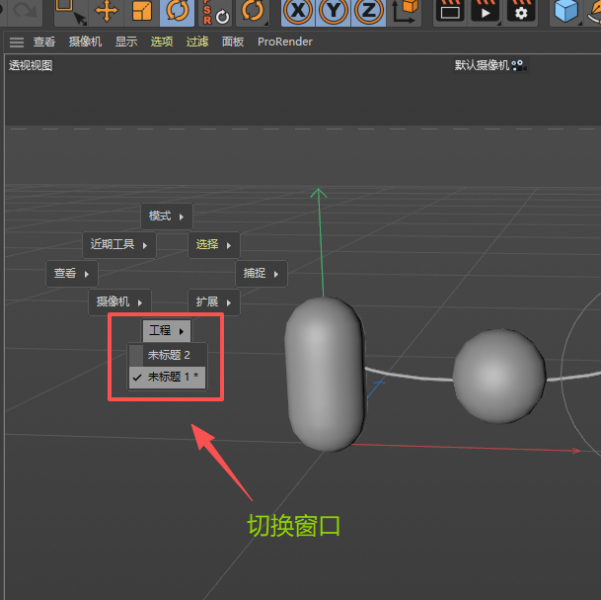Switch to project 未标题 2
The width and height of the screenshot is (601, 600).
169,355
